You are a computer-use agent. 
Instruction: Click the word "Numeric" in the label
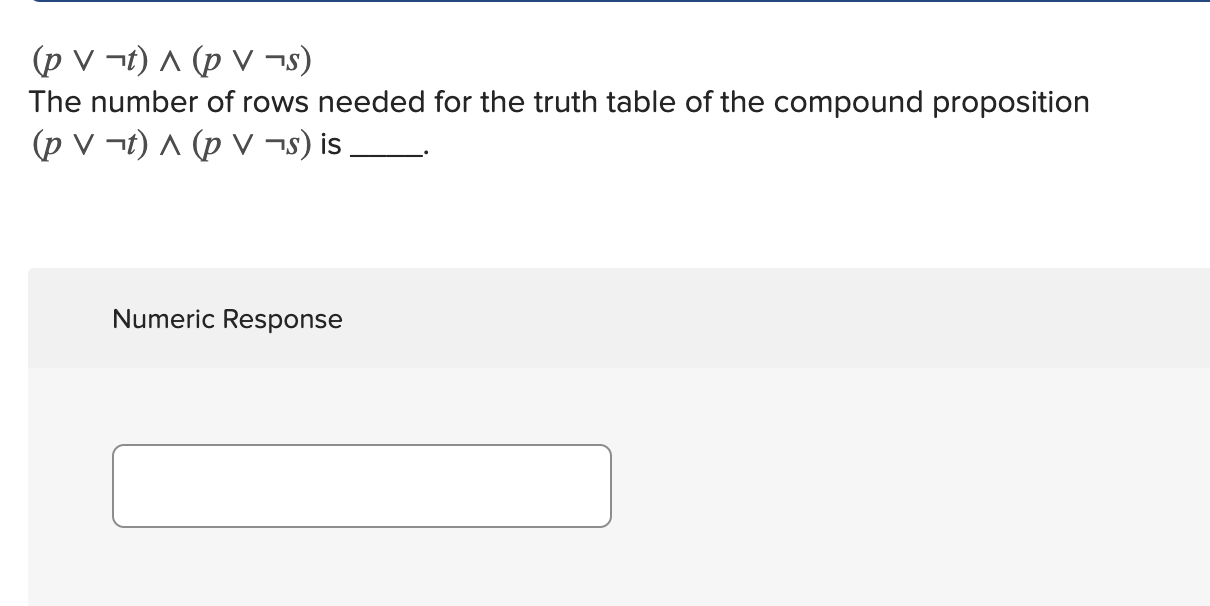click(x=164, y=319)
